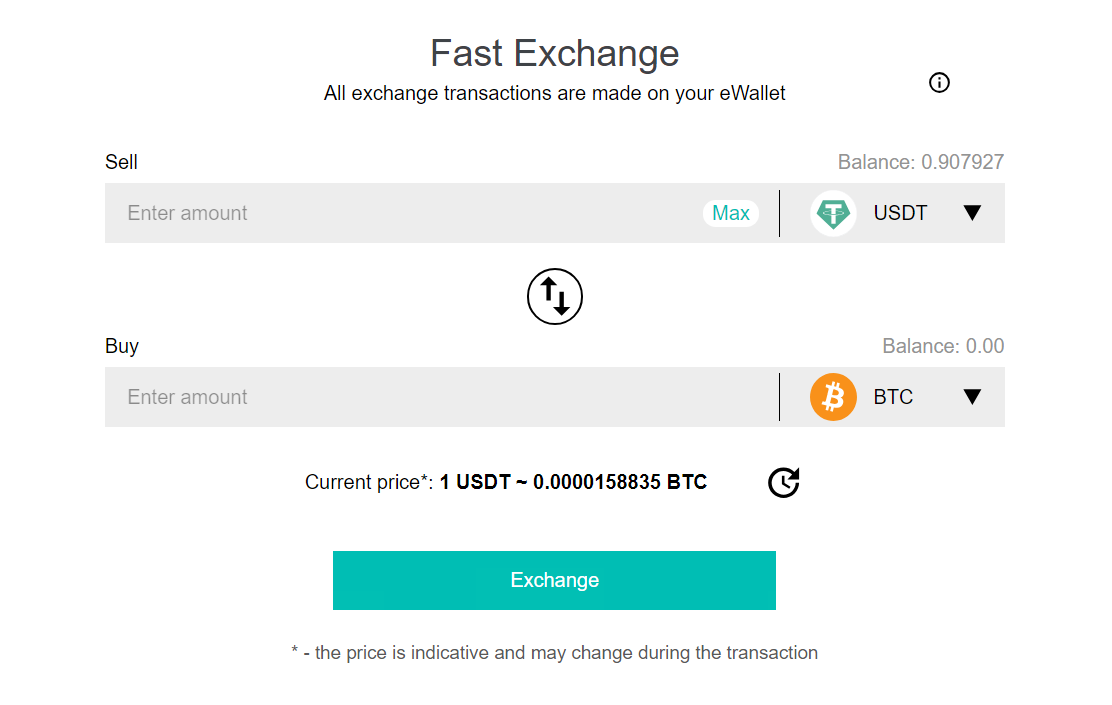Image resolution: width=1112 pixels, height=705 pixels.
Task: Click the Buy label above the second field
Action: 122,345
